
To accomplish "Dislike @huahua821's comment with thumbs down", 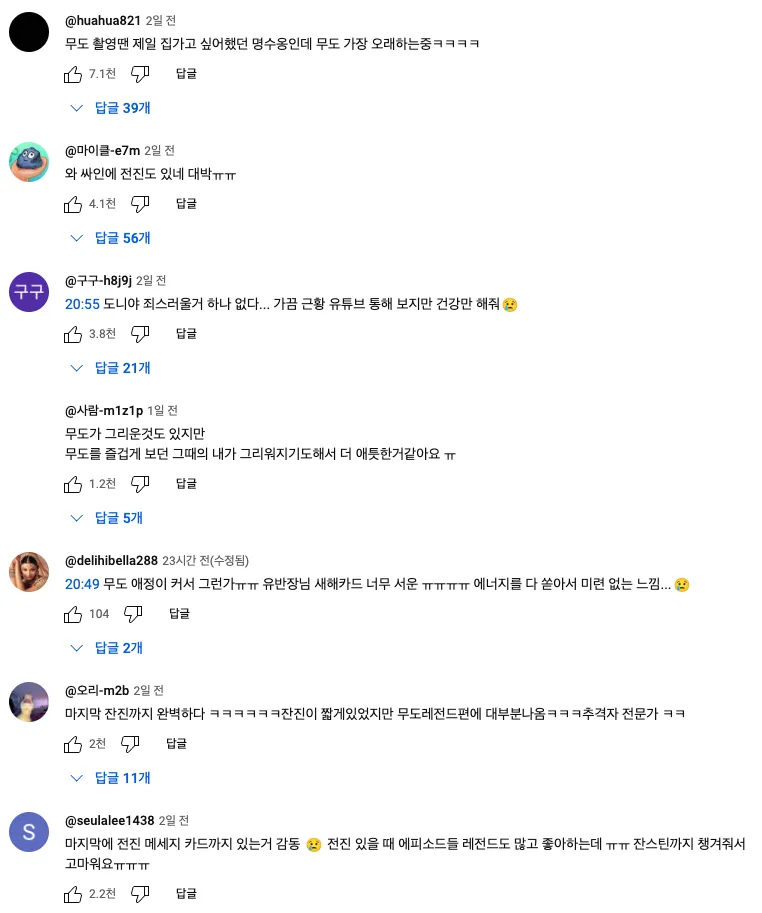I will [140, 73].
